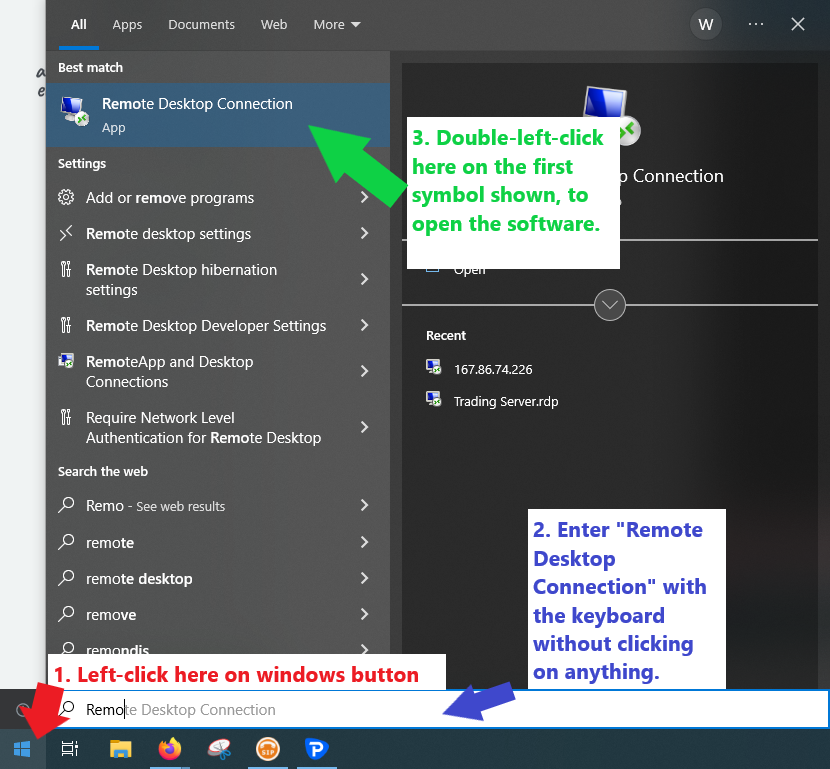This screenshot has height=769, width=830.
Task: Expand Remo web results arrow
Action: [365, 505]
